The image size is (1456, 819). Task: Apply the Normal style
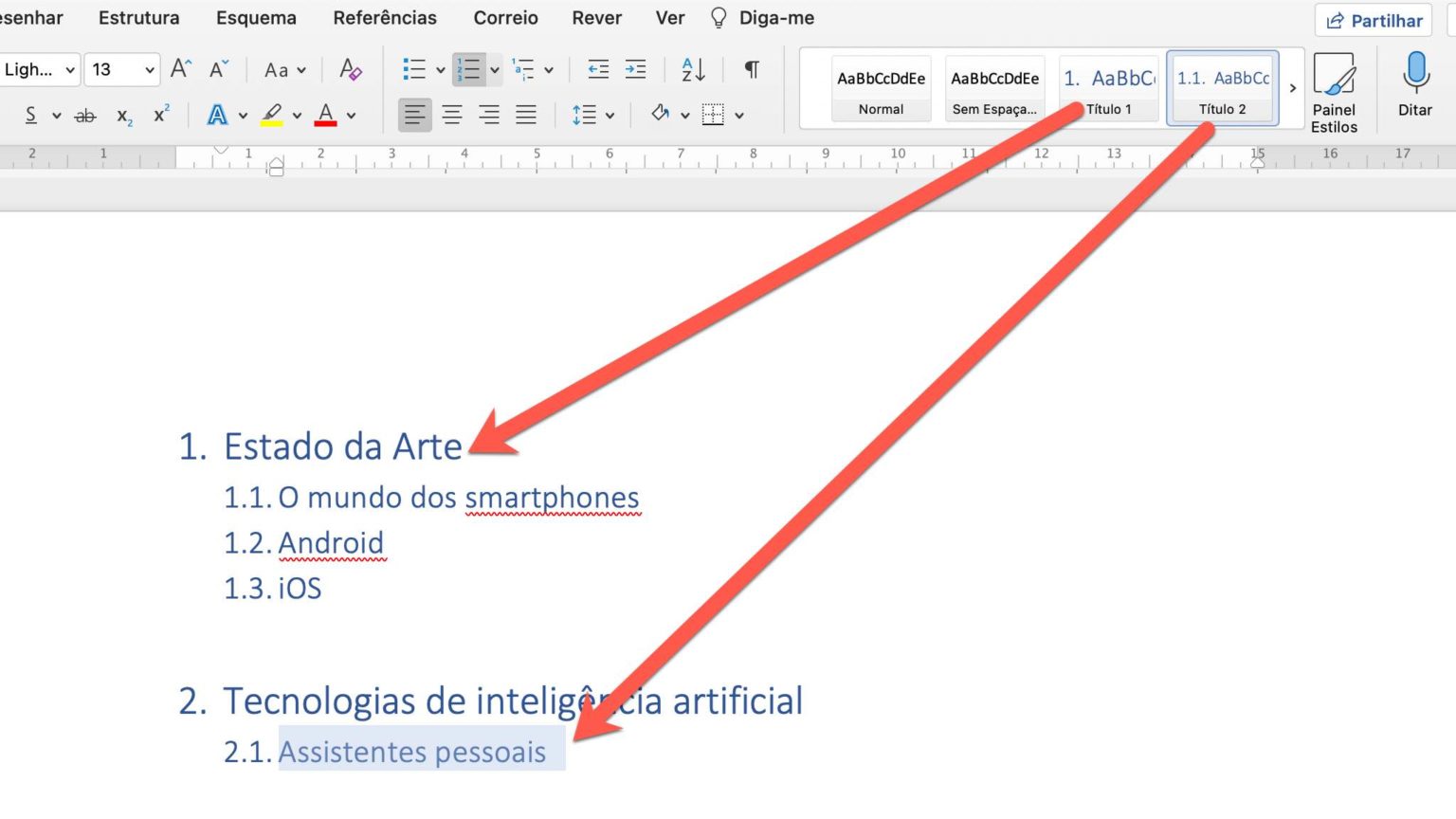[x=881, y=89]
